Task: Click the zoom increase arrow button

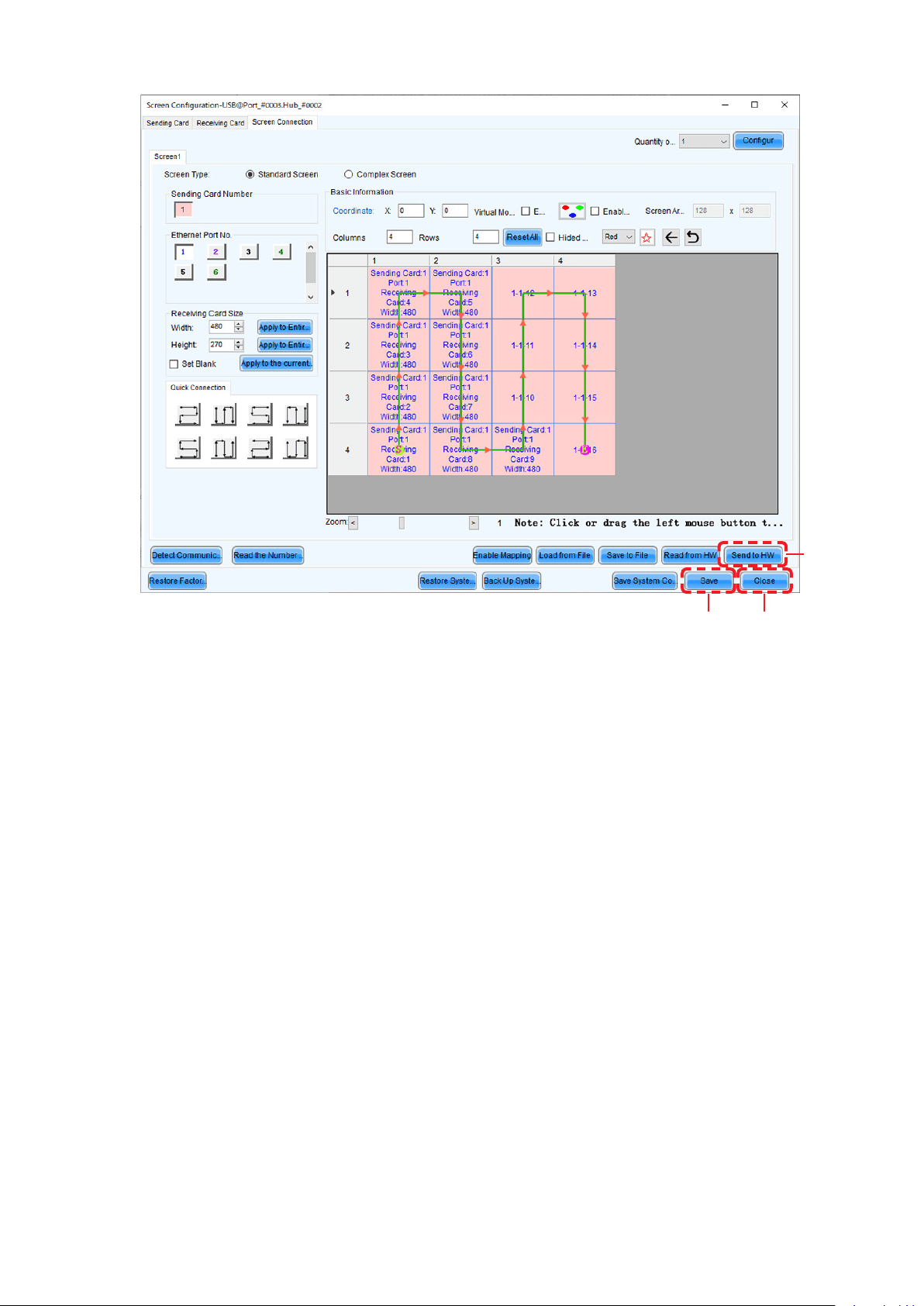Action: pyautogui.click(x=474, y=523)
